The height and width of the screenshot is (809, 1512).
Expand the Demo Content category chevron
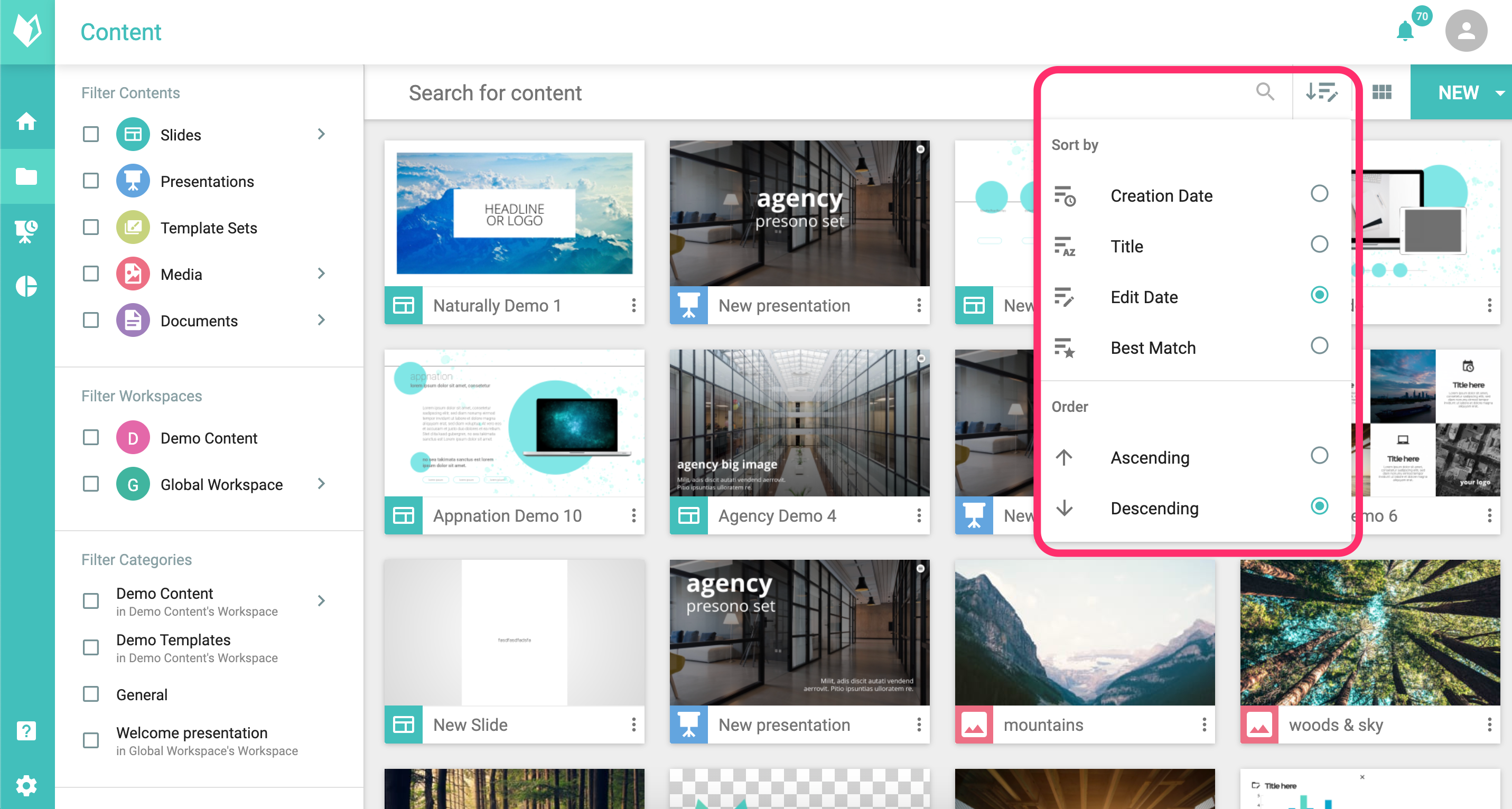coord(321,601)
